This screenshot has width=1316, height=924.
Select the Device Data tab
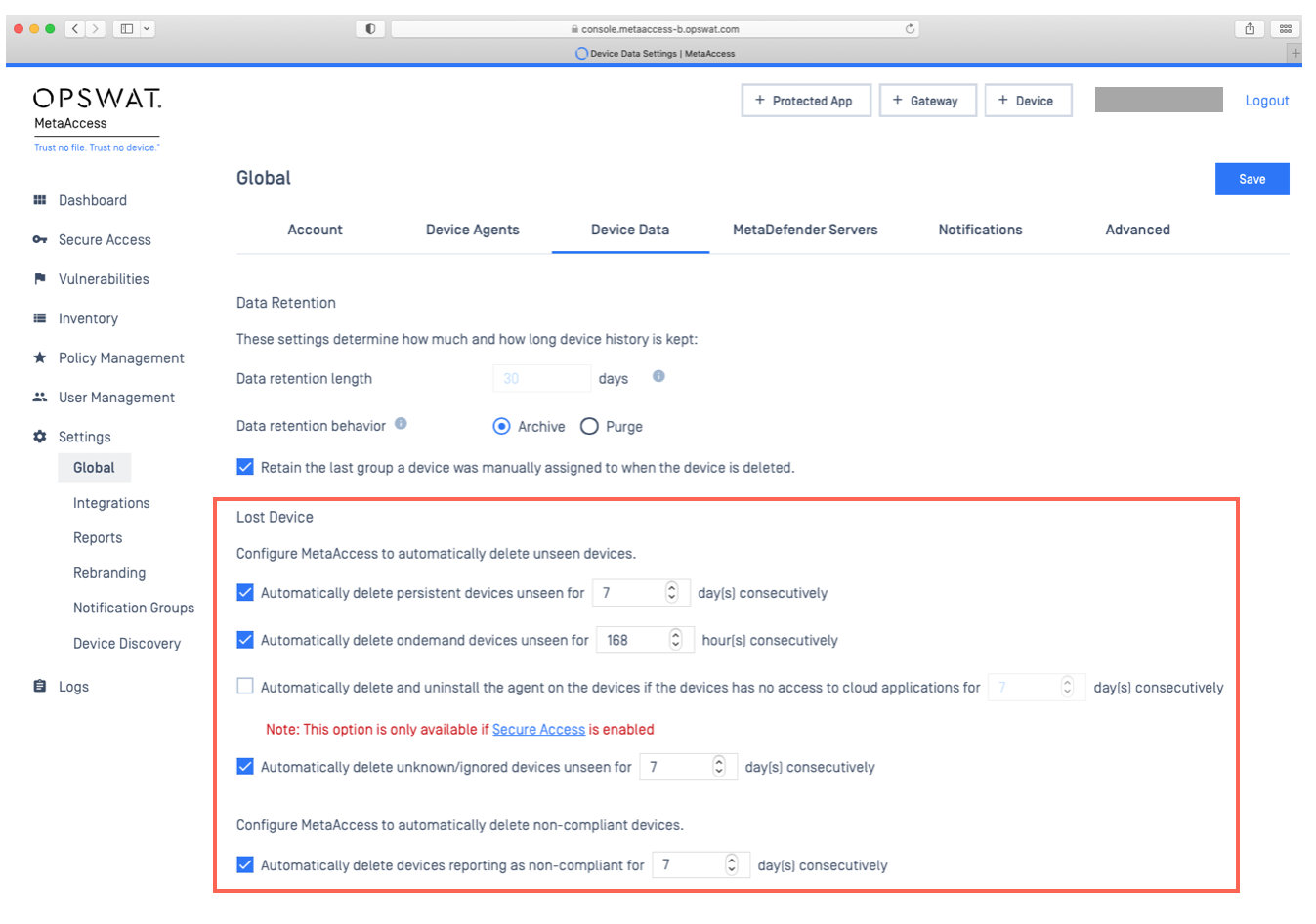pyautogui.click(x=630, y=230)
